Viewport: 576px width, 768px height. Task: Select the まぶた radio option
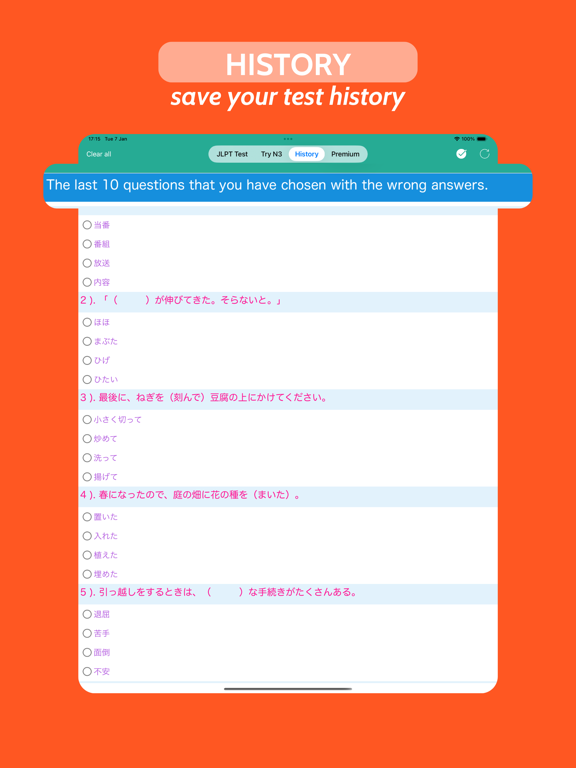click(x=87, y=341)
